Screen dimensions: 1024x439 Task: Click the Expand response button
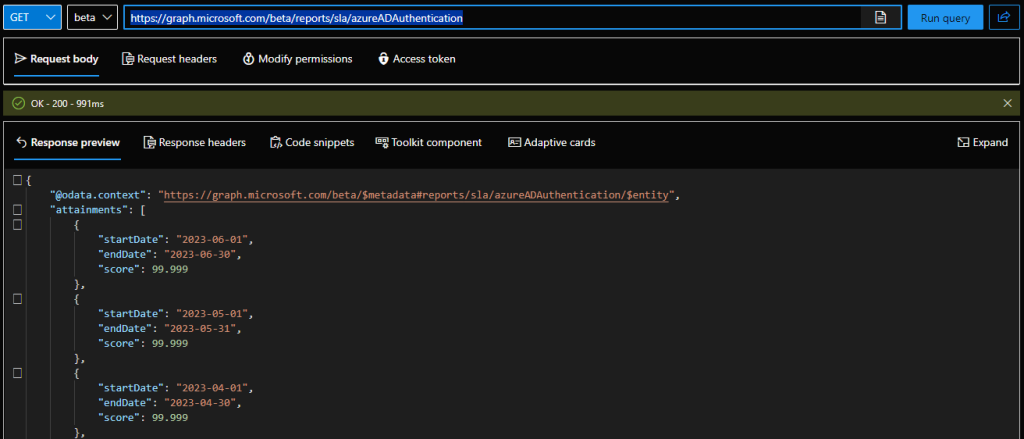pyautogui.click(x=983, y=142)
